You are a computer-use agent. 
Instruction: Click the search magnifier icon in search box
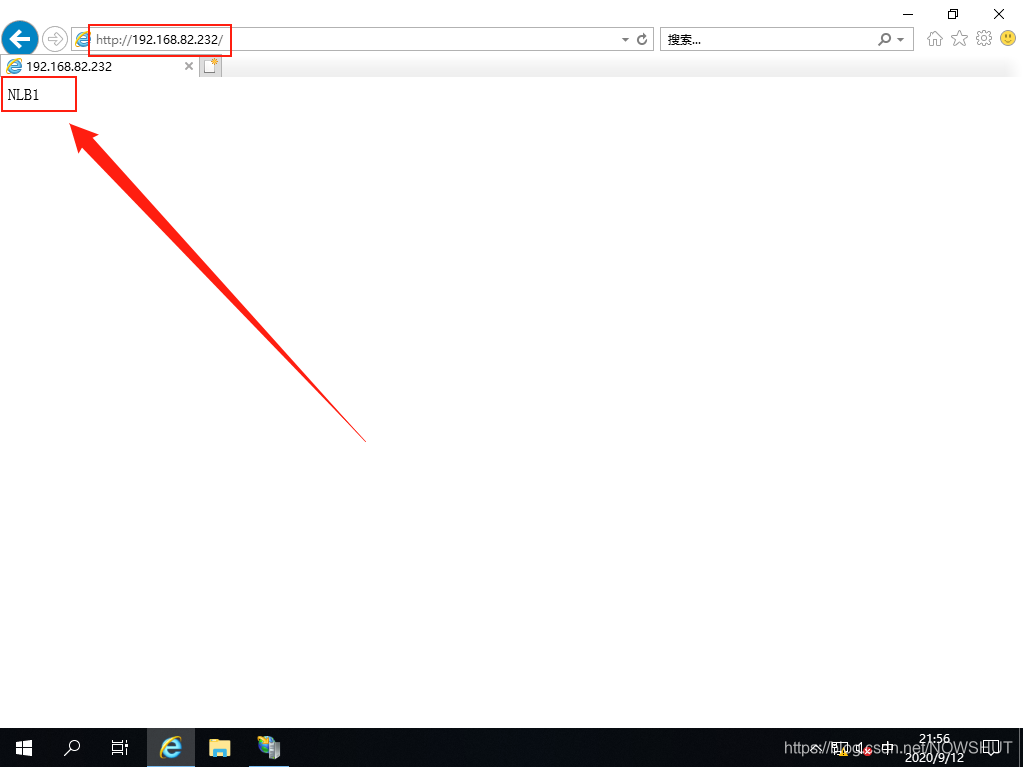884,40
